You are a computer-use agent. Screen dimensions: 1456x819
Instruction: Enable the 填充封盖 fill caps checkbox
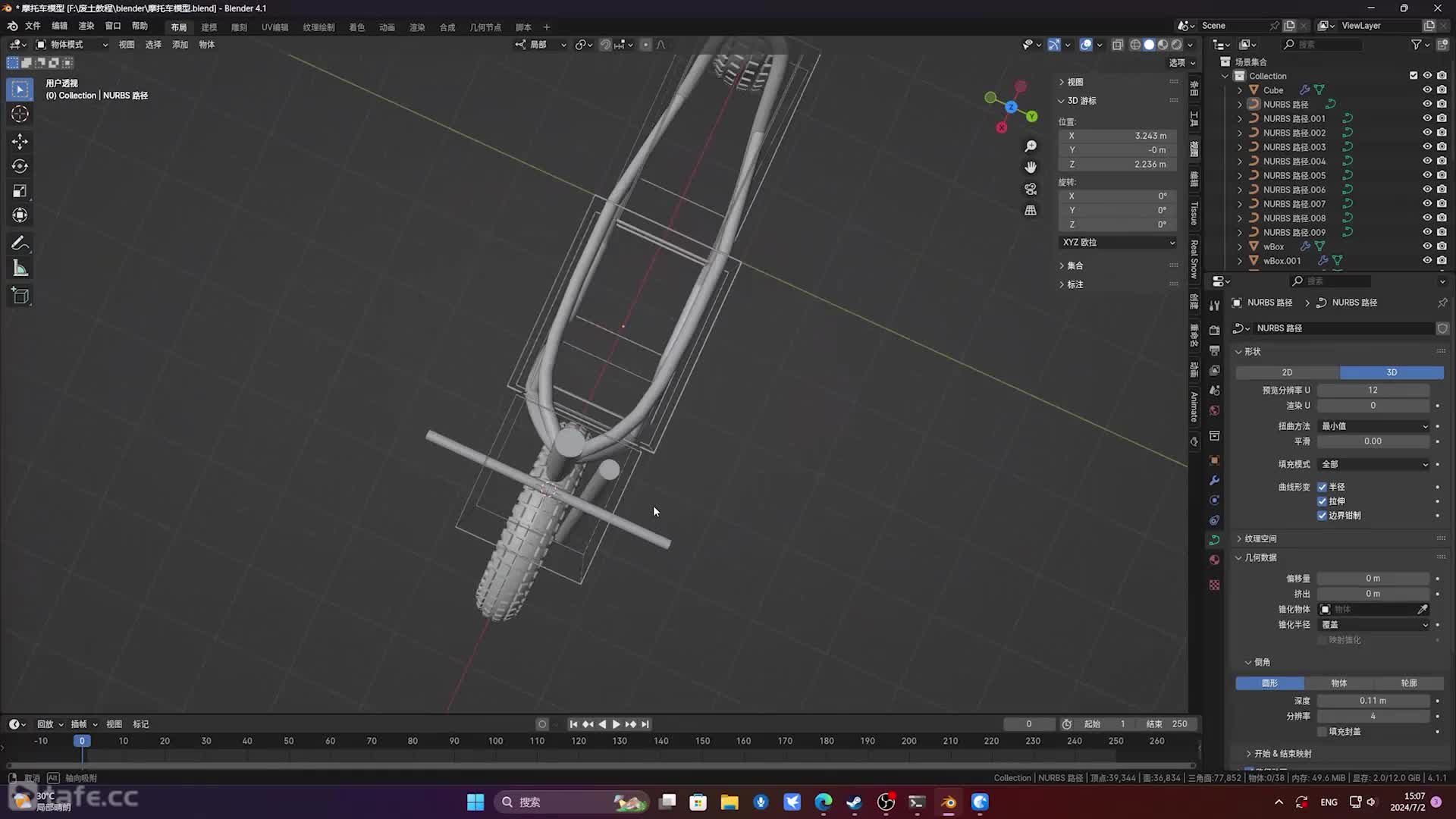click(1323, 732)
